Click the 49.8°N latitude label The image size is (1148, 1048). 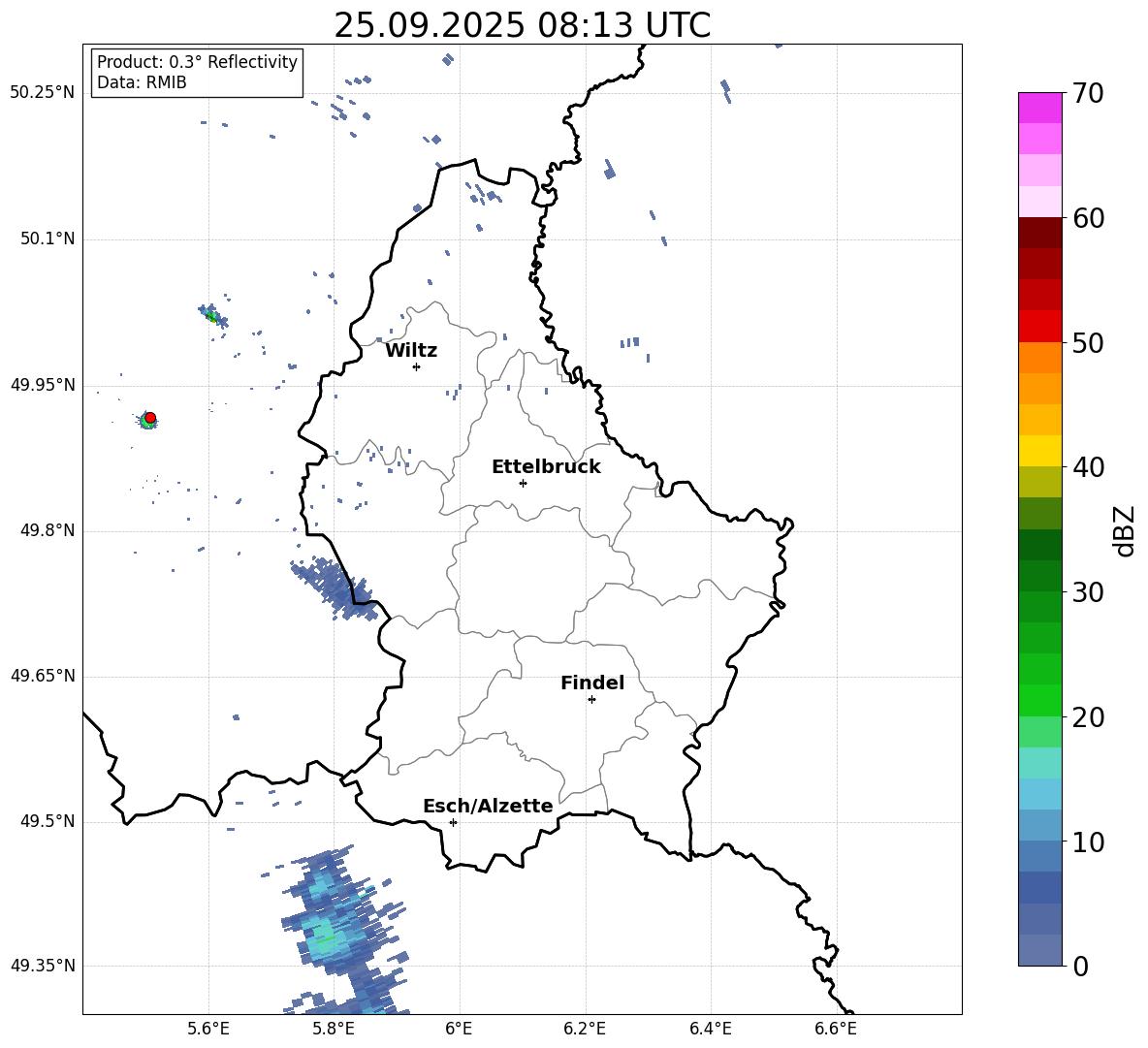tap(47, 530)
